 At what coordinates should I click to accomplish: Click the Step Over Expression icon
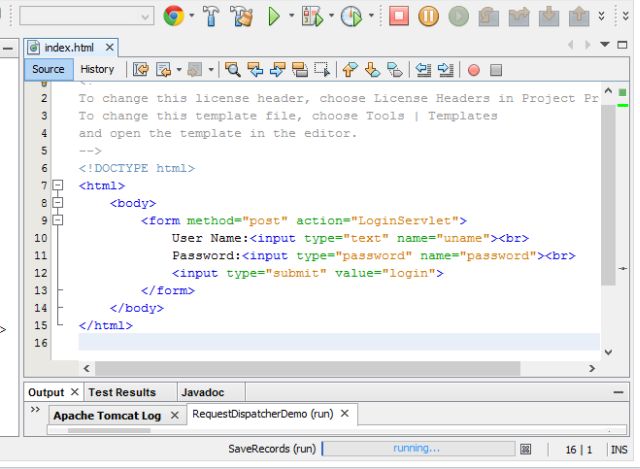[519, 17]
